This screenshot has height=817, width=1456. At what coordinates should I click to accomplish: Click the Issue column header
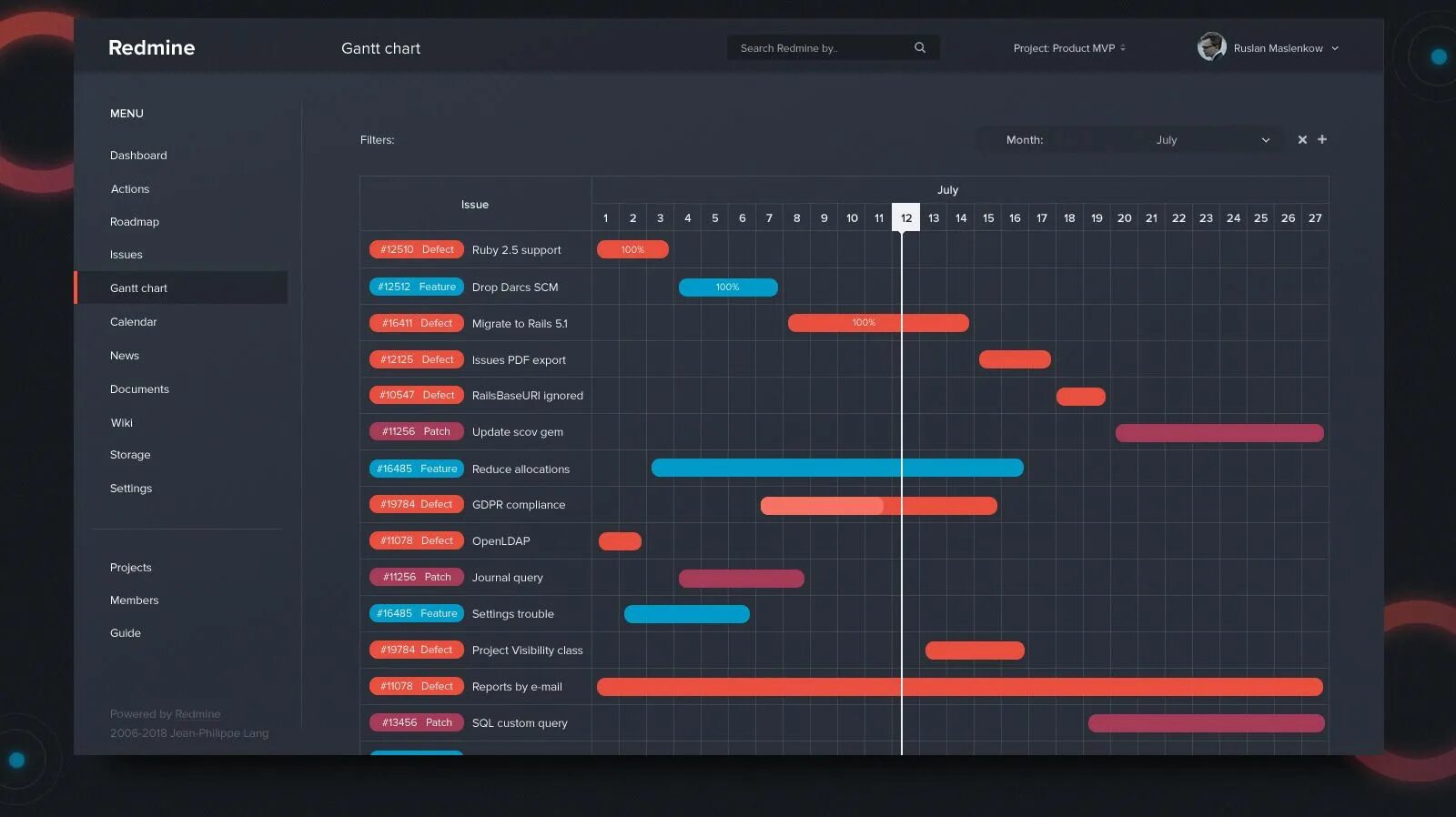475,205
